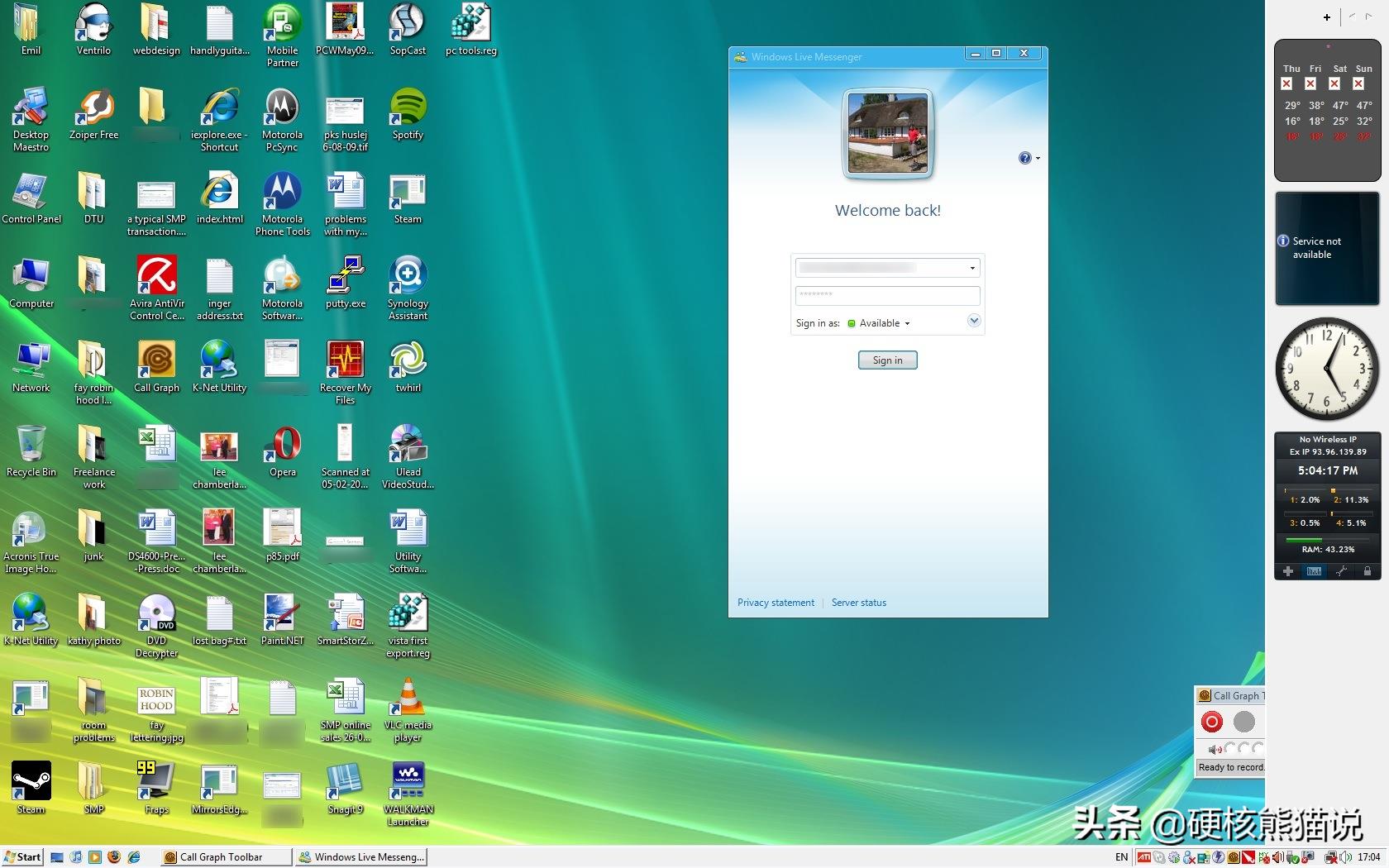Viewport: 1389px width, 868px height.
Task: Click the Help question mark icon in Messenger
Action: coord(1024,158)
